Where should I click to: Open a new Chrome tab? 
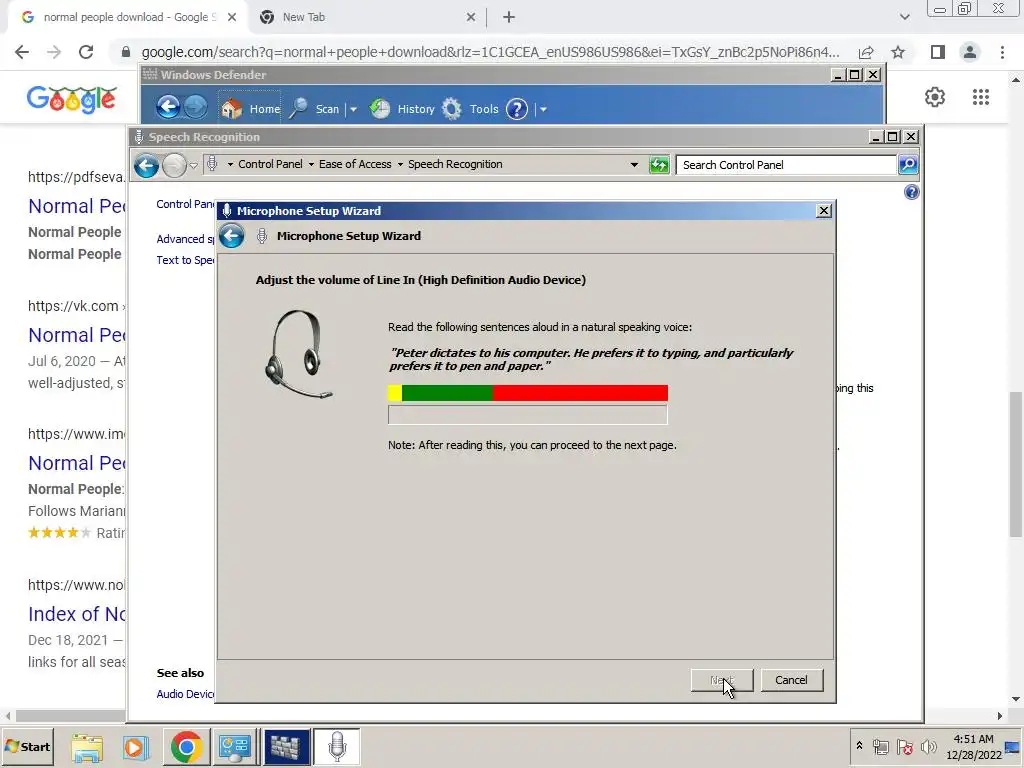click(509, 18)
